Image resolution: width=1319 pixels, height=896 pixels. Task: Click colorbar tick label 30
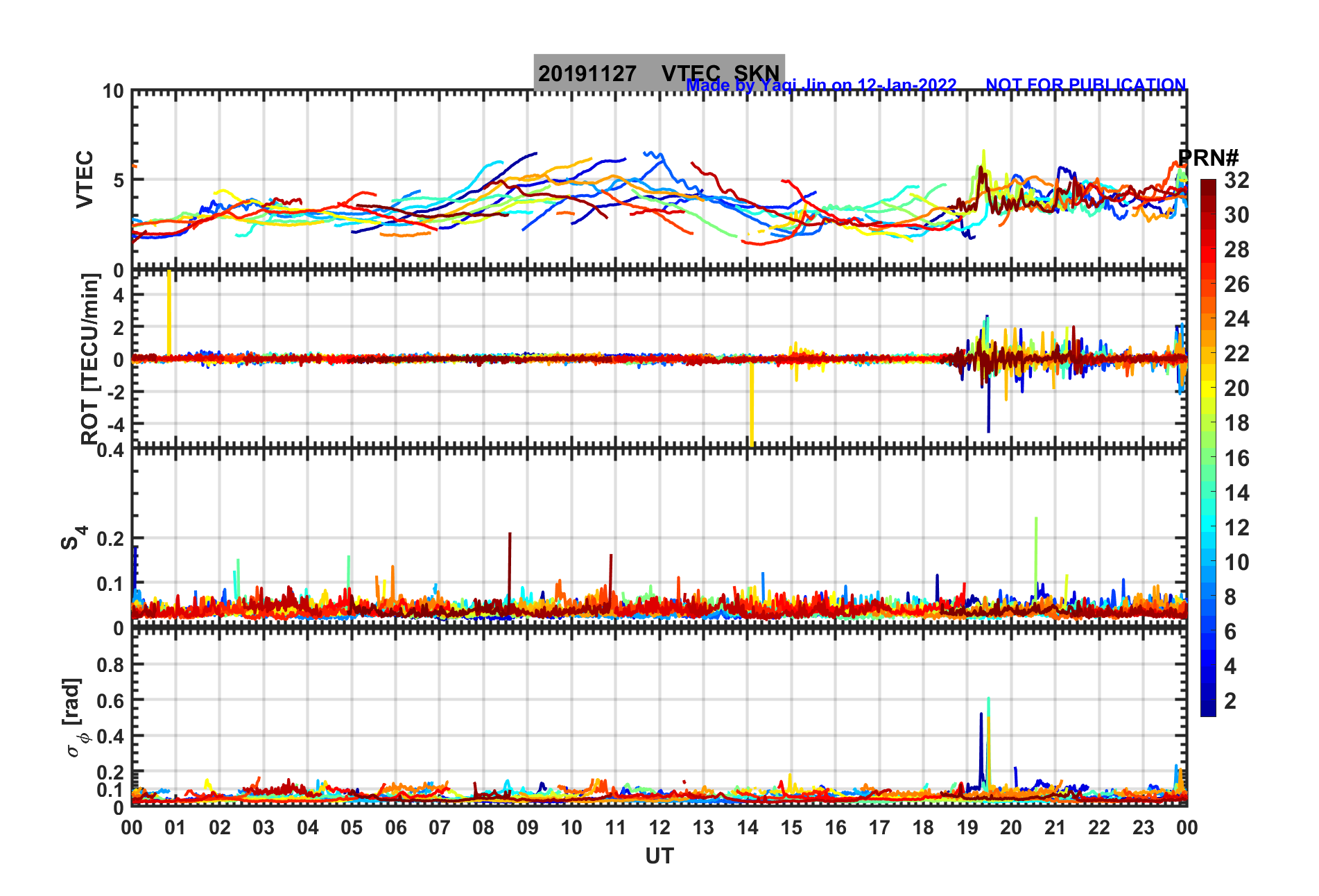[1236, 215]
